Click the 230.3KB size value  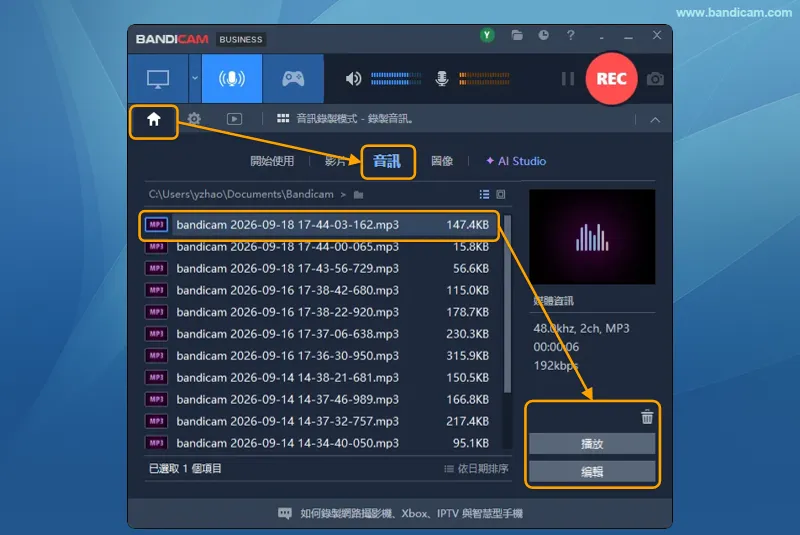click(467, 334)
